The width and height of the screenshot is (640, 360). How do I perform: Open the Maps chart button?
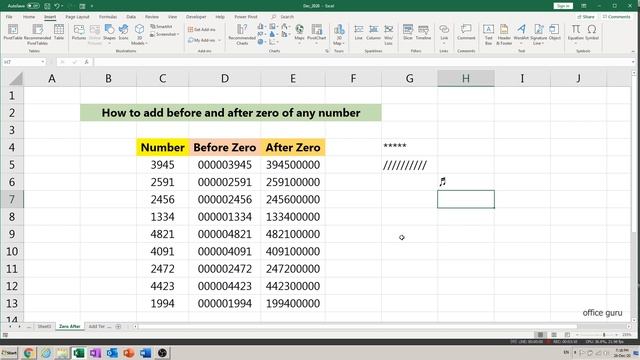pyautogui.click(x=299, y=33)
